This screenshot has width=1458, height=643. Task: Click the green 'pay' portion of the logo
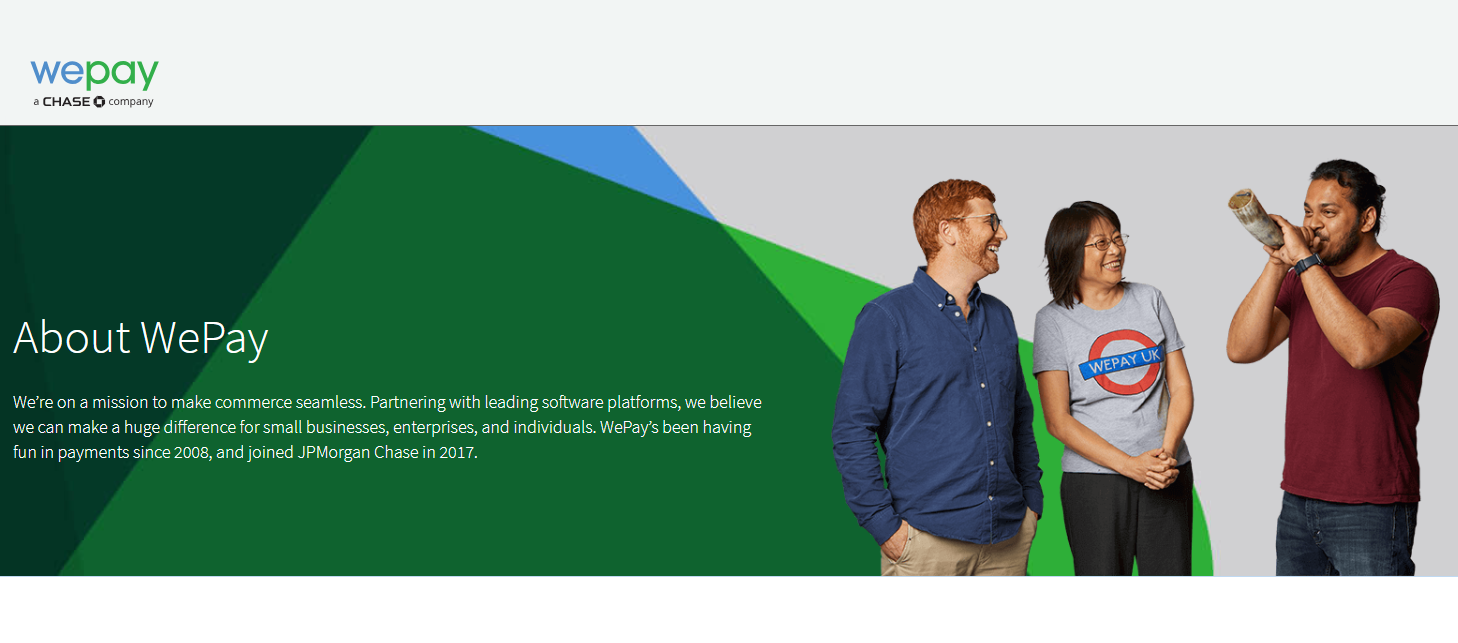pyautogui.click(x=120, y=75)
